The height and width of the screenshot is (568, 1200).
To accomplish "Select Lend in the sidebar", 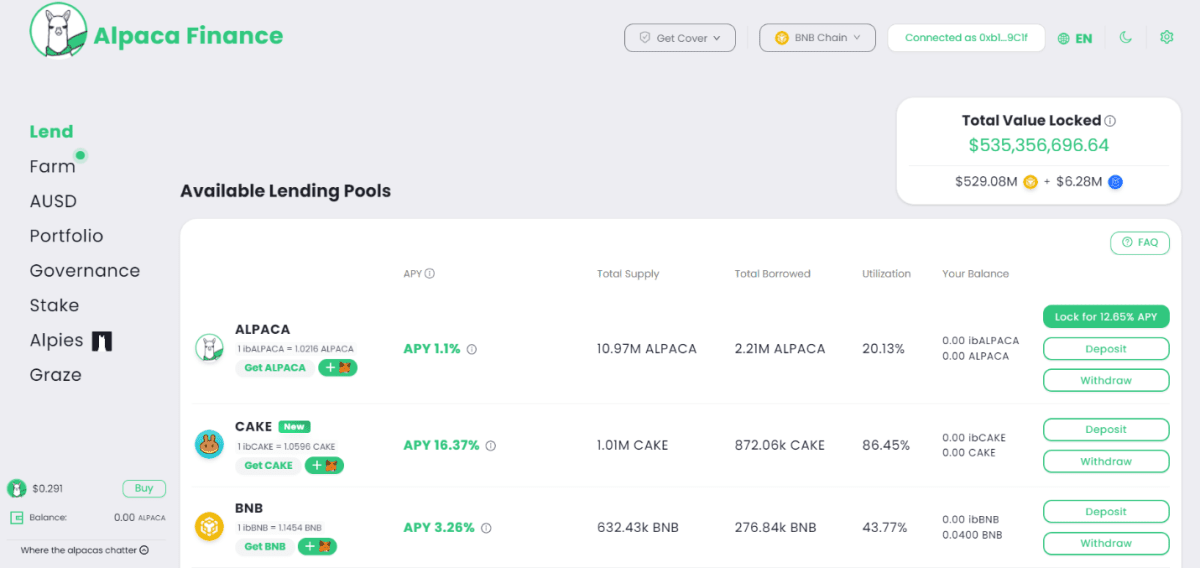I will [x=51, y=131].
